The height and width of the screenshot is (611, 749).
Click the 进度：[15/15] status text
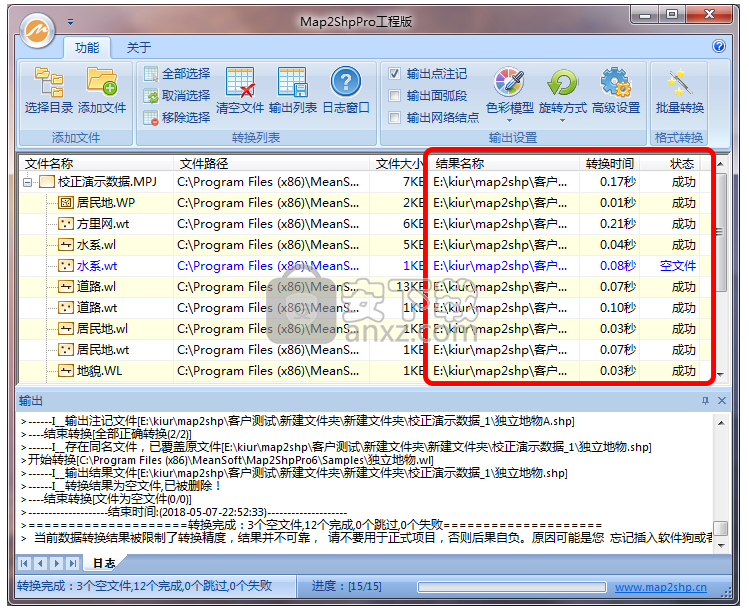click(x=347, y=586)
